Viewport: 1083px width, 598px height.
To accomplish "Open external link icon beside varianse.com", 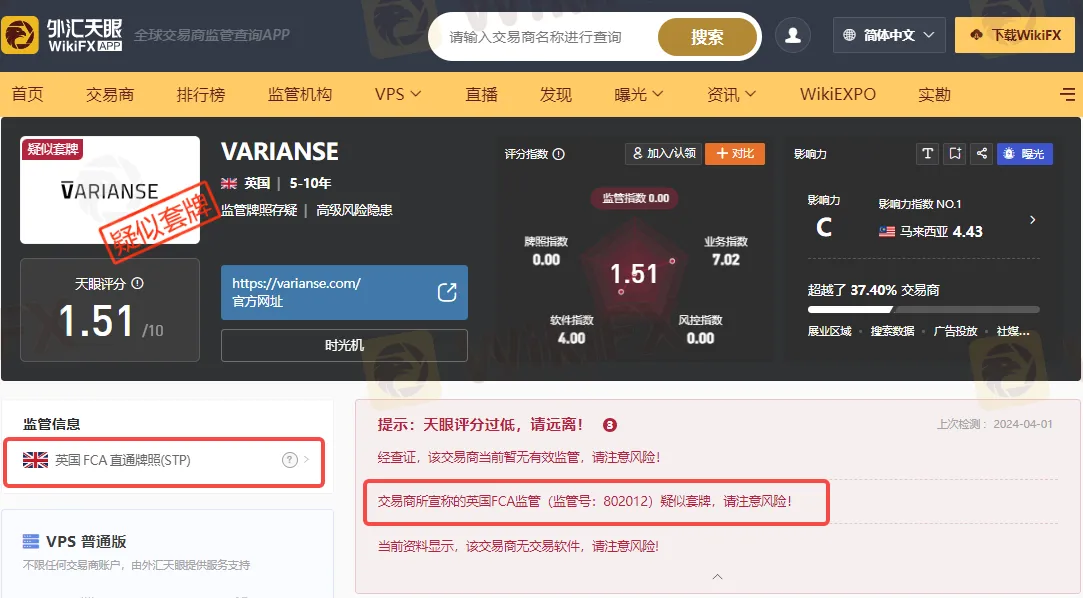I will pos(448,292).
